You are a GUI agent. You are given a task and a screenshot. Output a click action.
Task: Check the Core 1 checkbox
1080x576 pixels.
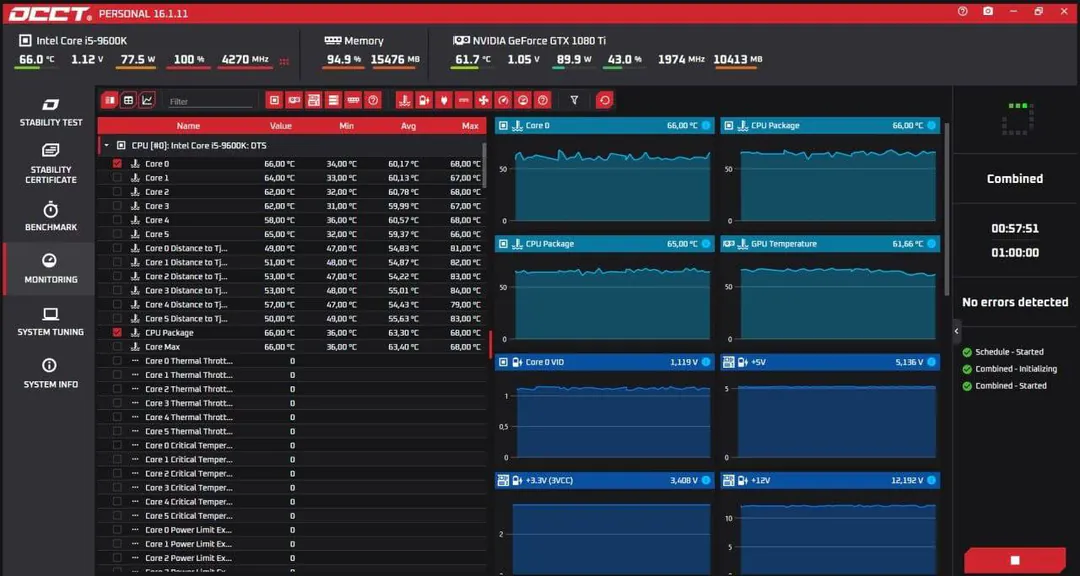(117, 178)
